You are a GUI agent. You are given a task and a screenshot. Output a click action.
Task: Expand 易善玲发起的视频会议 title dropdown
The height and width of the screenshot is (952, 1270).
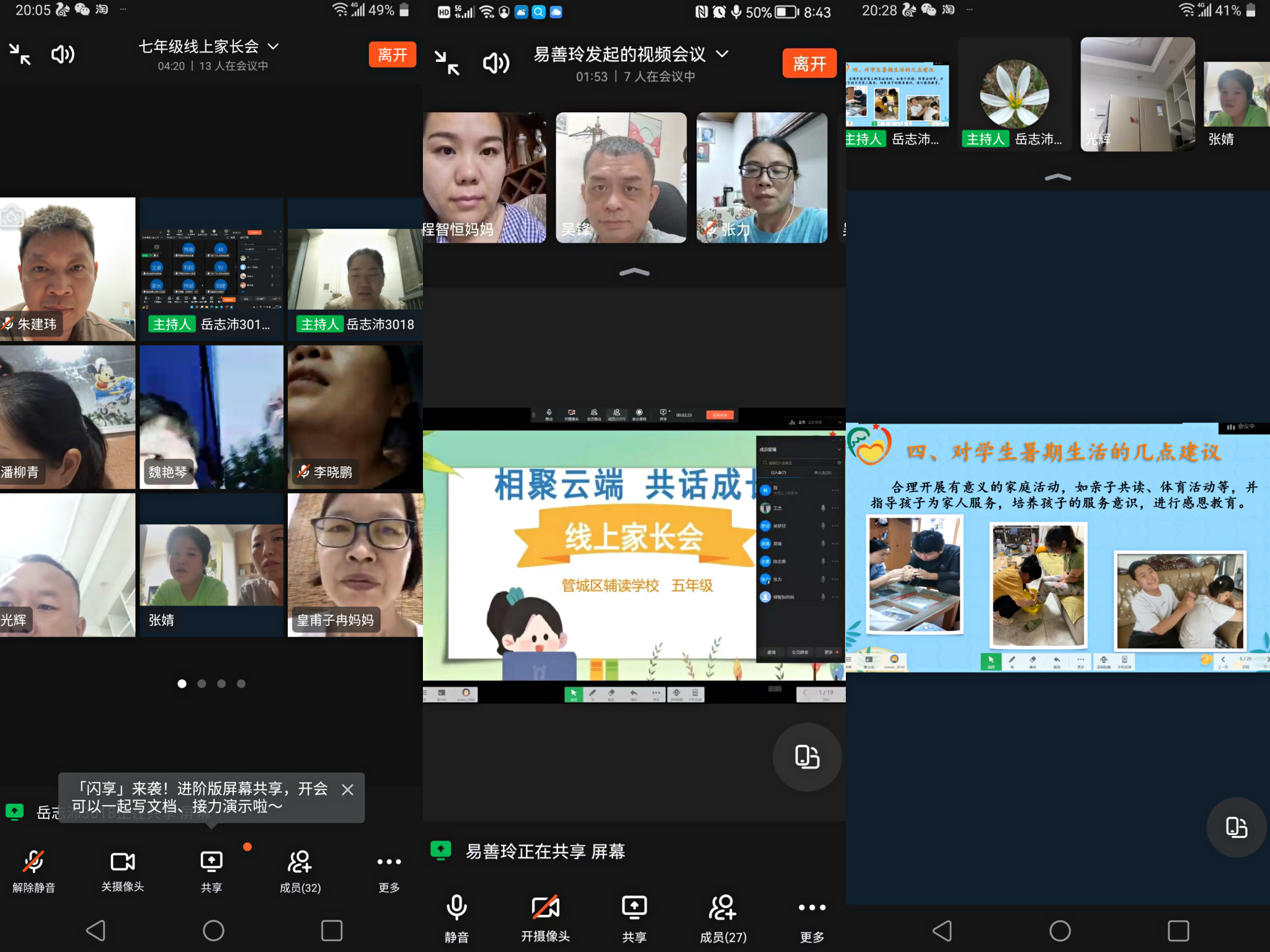[x=722, y=54]
